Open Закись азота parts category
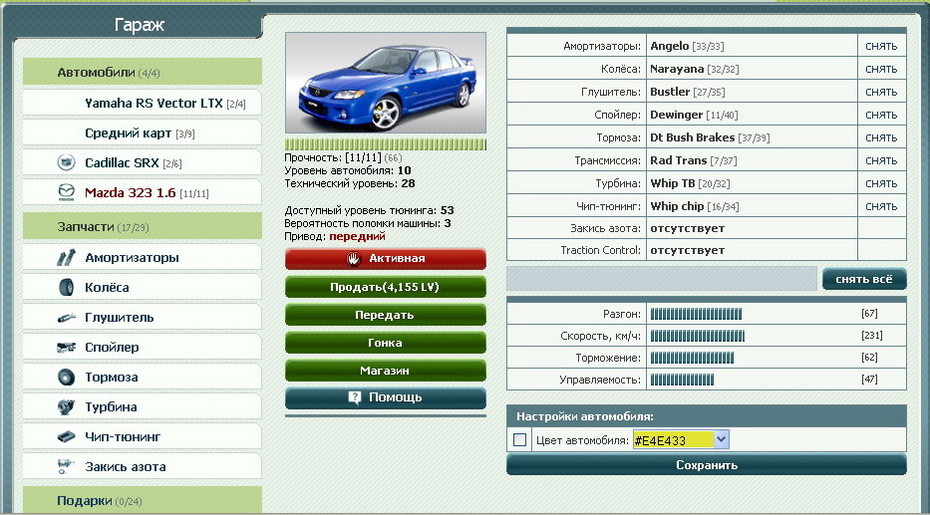930x515 pixels. click(x=142, y=466)
